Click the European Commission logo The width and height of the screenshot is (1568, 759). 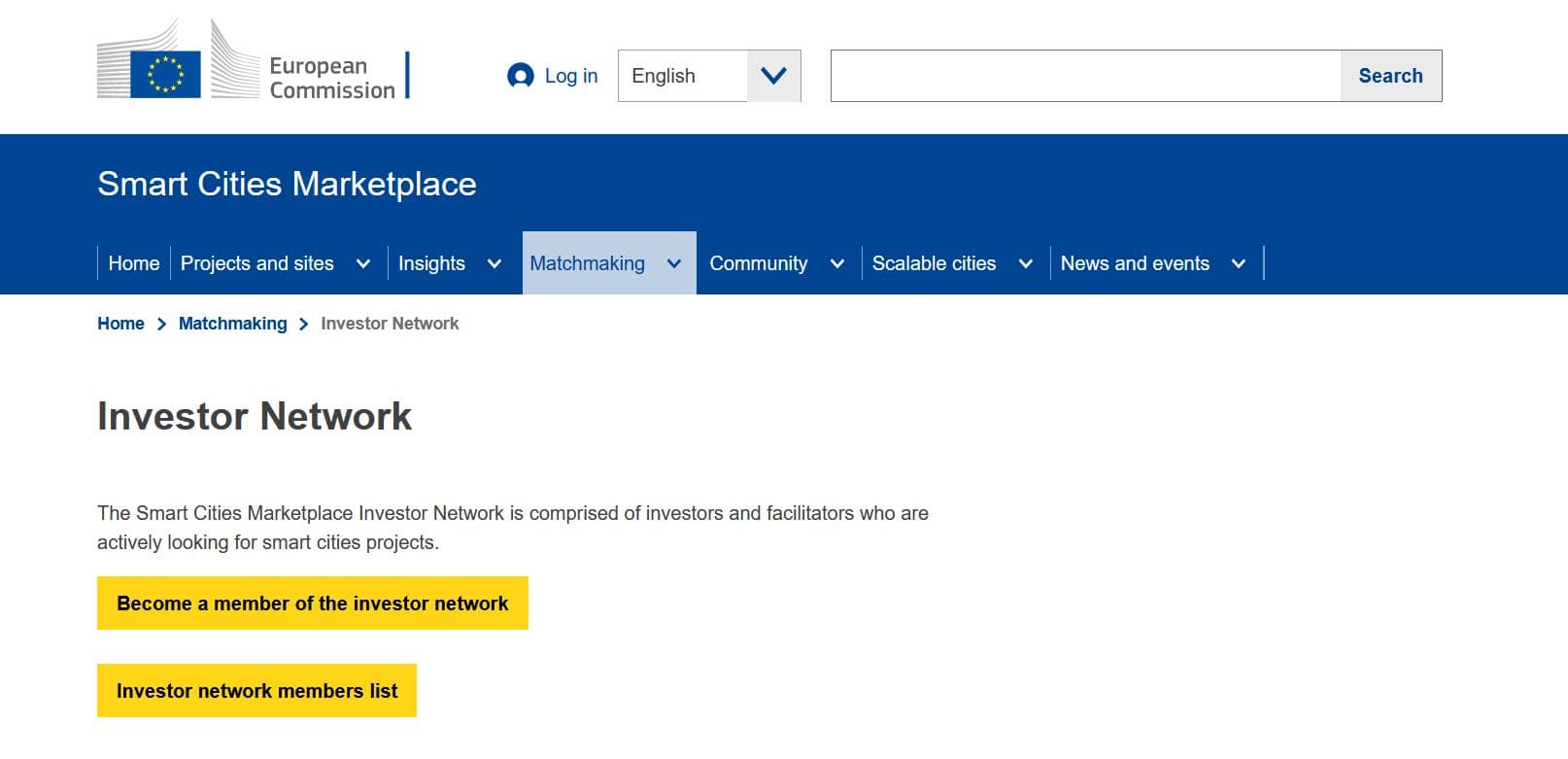tap(254, 60)
